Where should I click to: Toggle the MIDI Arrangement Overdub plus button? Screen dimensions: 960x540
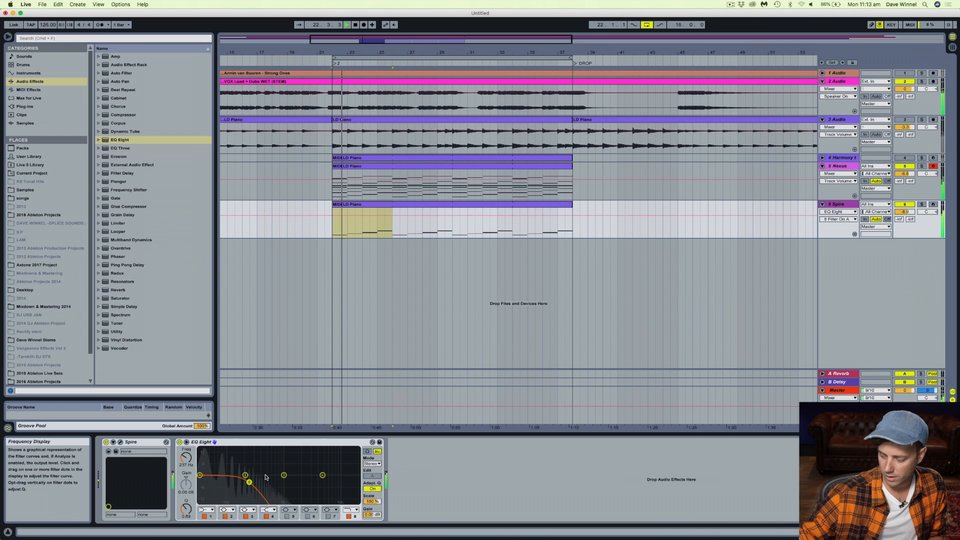pos(372,24)
